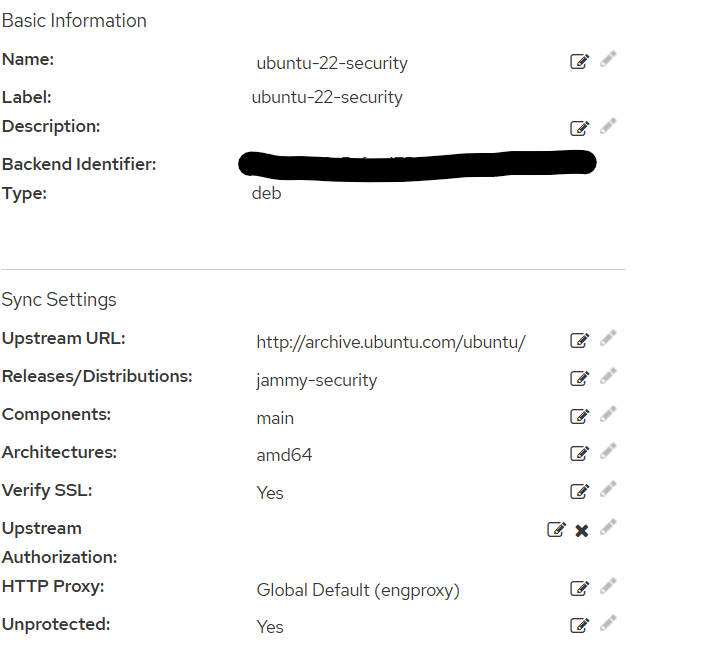
Task: Open the Components edit icon
Action: pos(579,417)
